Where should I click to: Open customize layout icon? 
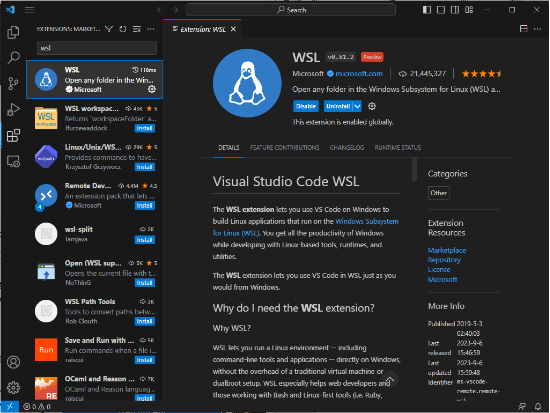(x=469, y=10)
